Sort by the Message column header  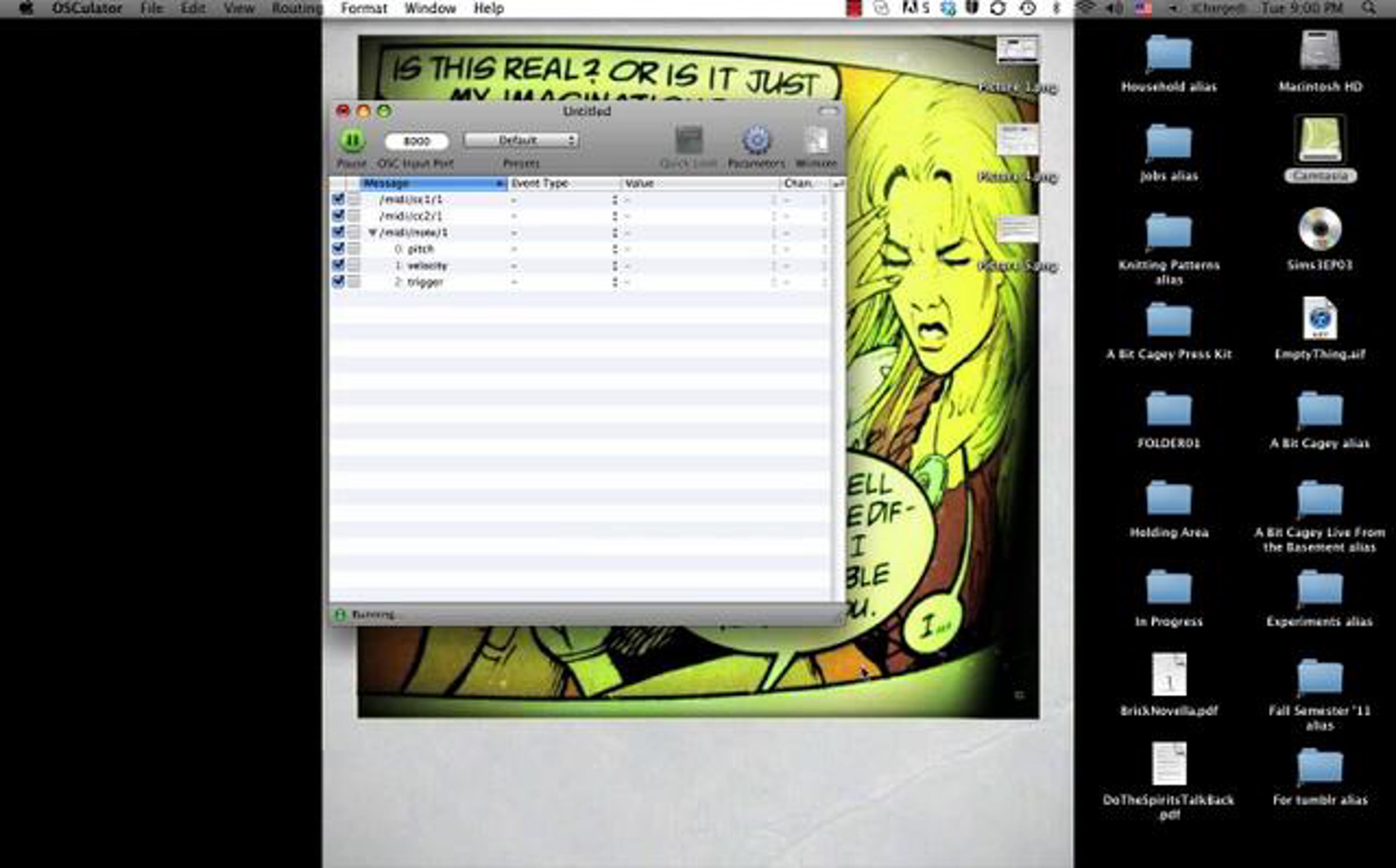433,184
